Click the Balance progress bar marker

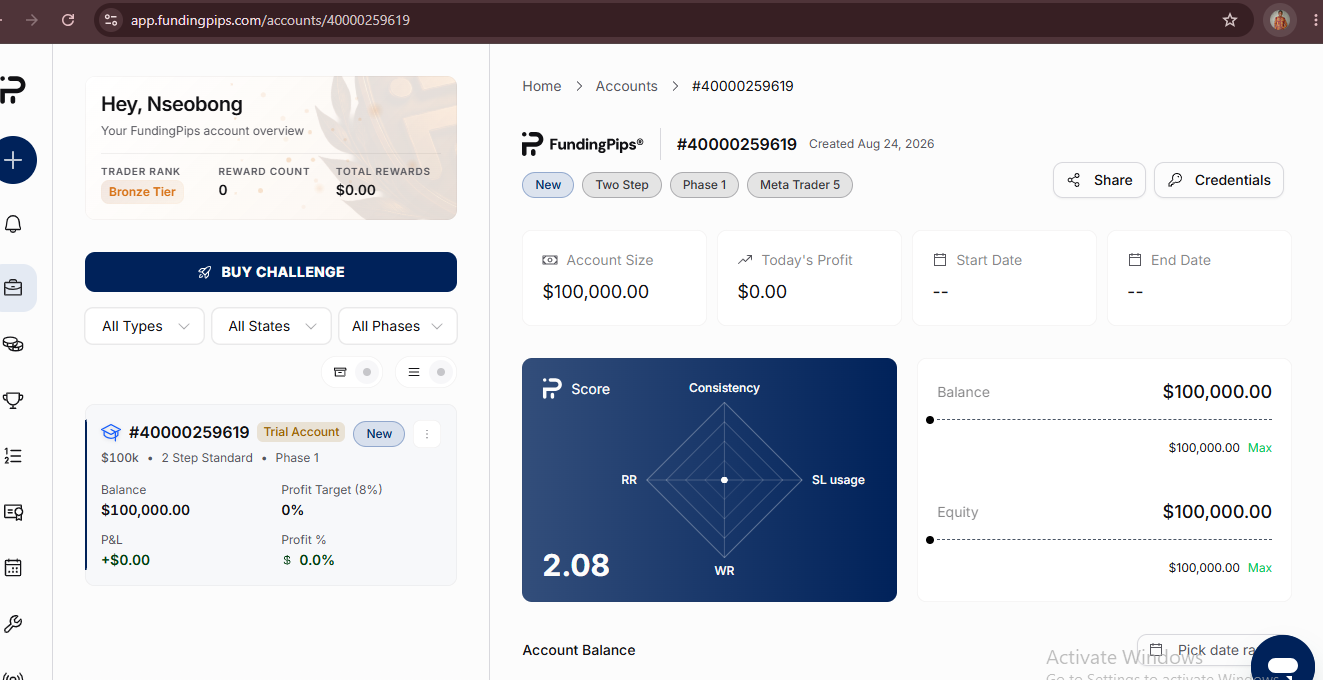point(930,420)
